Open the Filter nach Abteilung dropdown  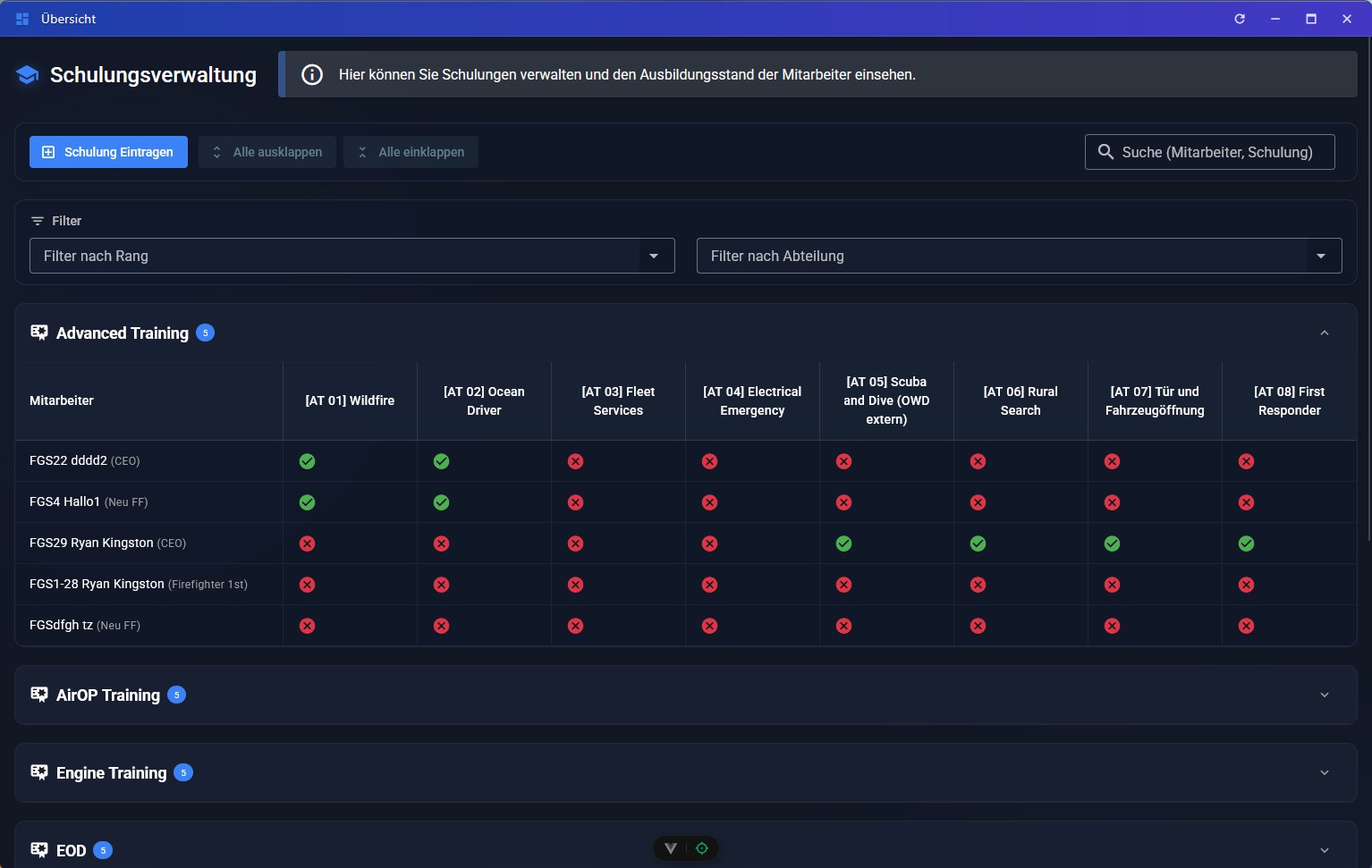pos(1020,256)
